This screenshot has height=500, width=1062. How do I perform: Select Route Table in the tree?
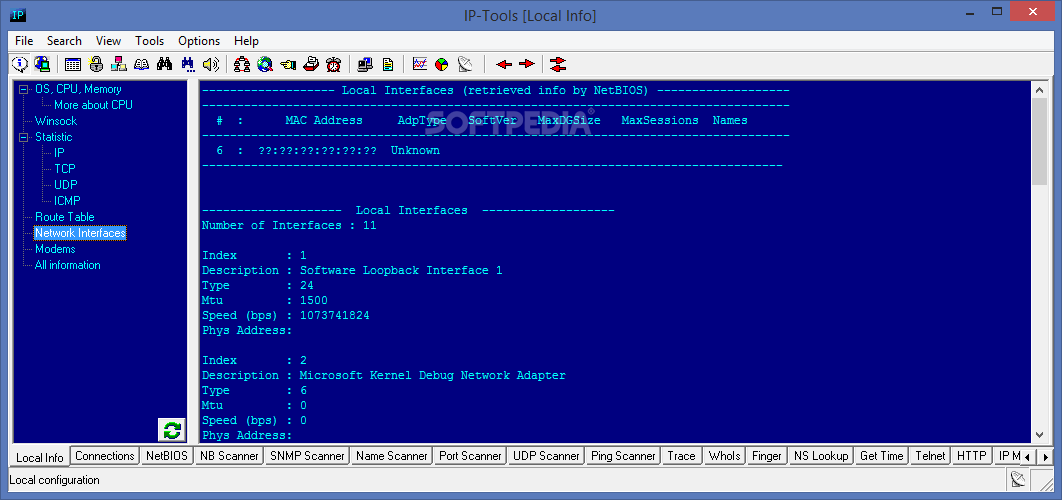pyautogui.click(x=65, y=217)
